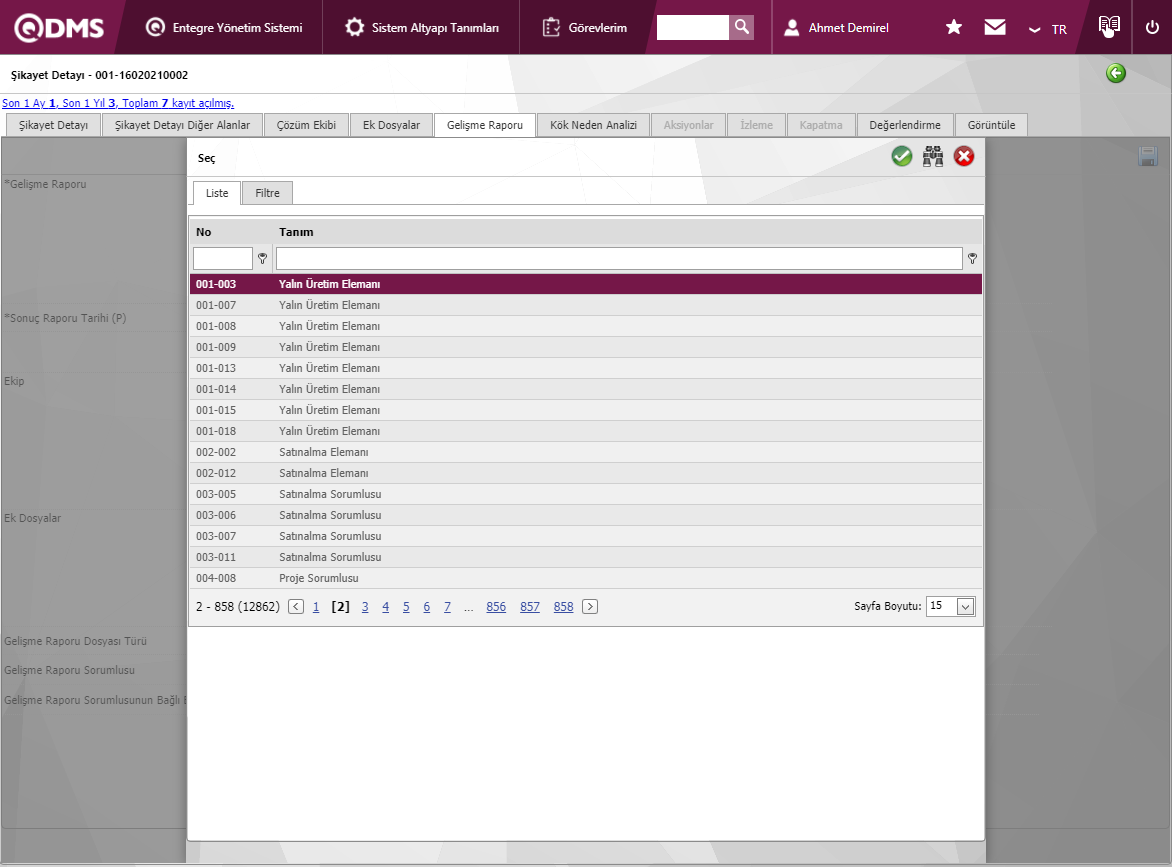This screenshot has height=867, width=1172.
Task: Select row 002-012 Satınalma Elemanı
Action: click(585, 473)
